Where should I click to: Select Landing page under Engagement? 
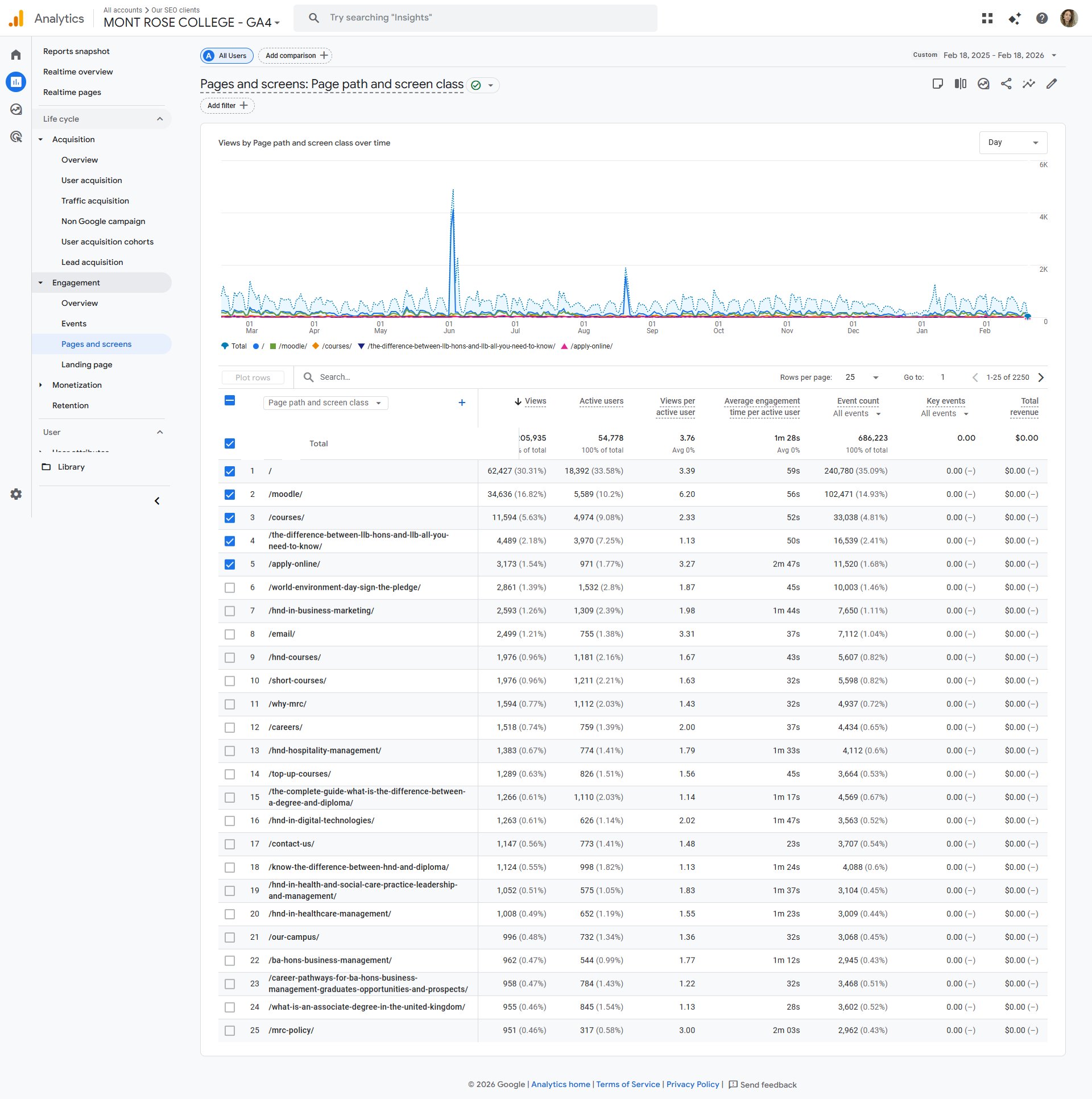pos(86,364)
